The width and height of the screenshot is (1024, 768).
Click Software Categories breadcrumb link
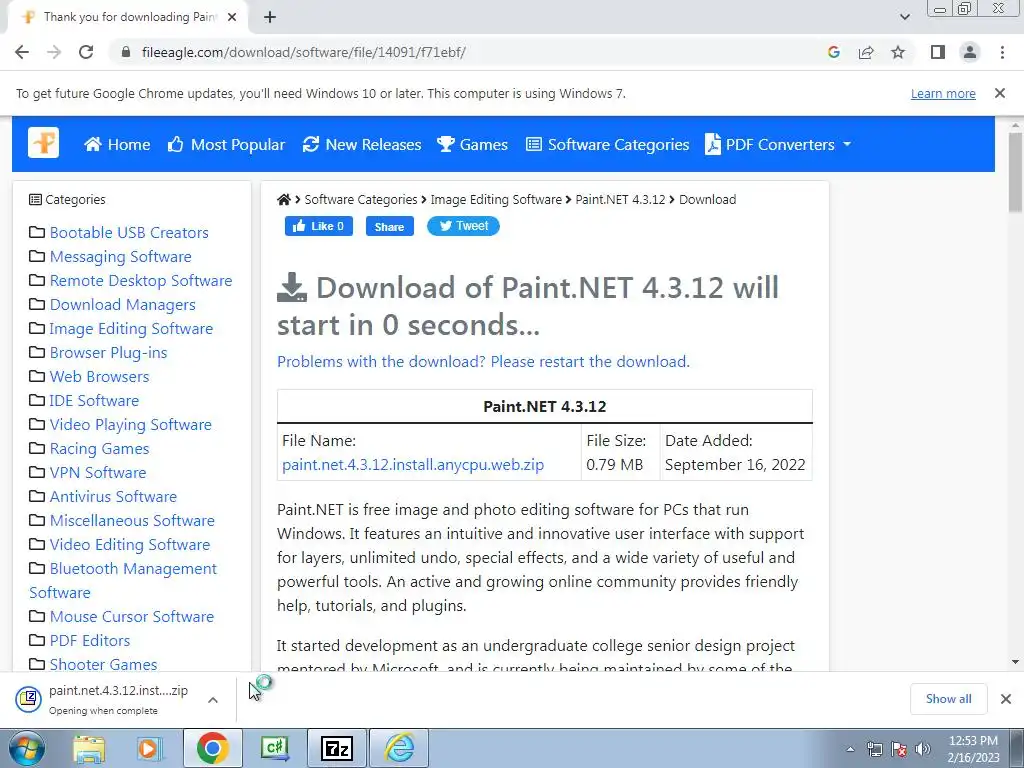(x=360, y=200)
